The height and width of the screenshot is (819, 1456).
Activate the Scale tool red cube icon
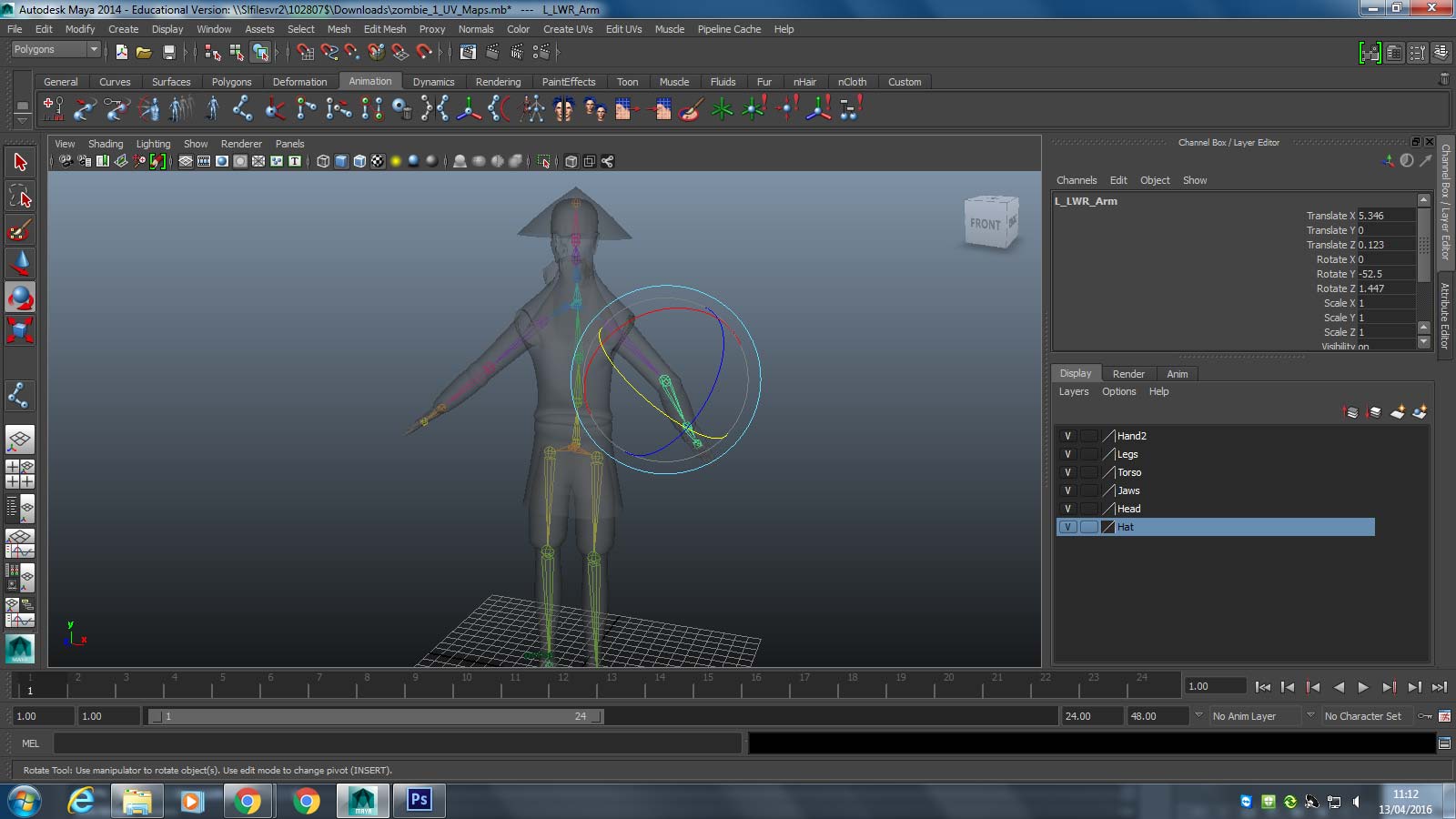[20, 330]
